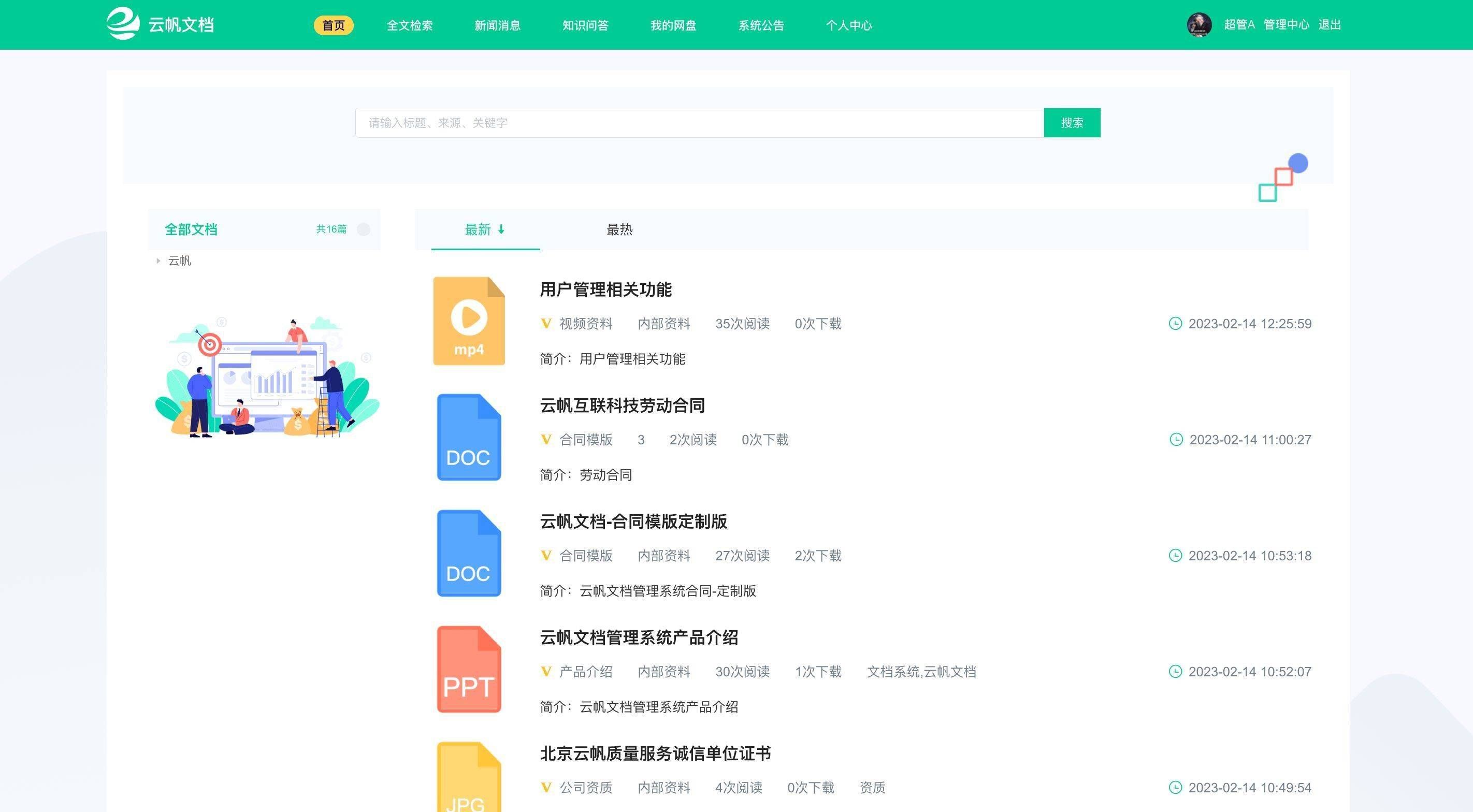Select the PPT icon of 产品介绍 document

click(x=469, y=669)
